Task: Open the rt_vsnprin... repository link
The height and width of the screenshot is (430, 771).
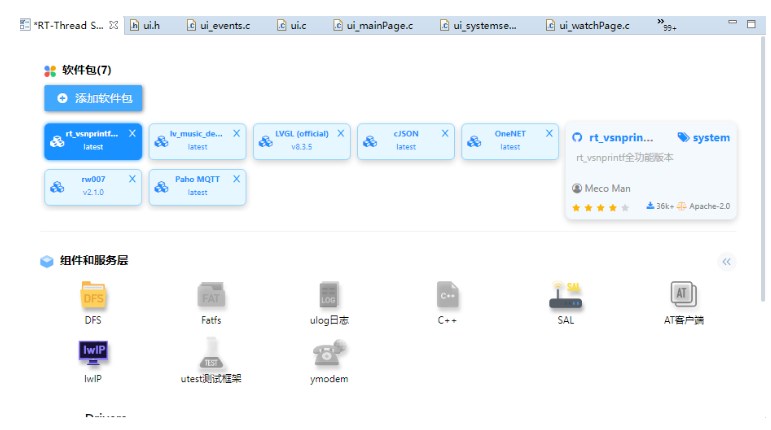Action: pyautogui.click(x=621, y=138)
